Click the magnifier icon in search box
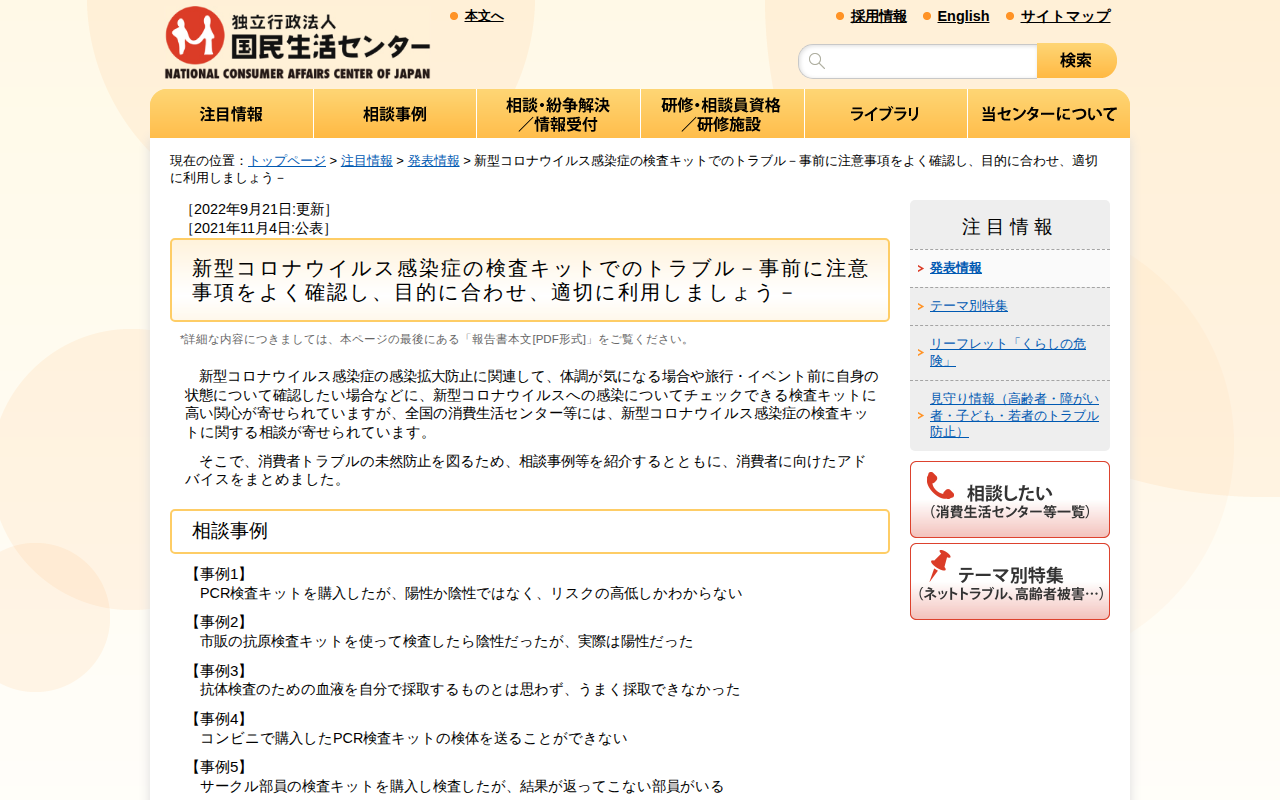Image resolution: width=1280 pixels, height=800 pixels. (817, 61)
